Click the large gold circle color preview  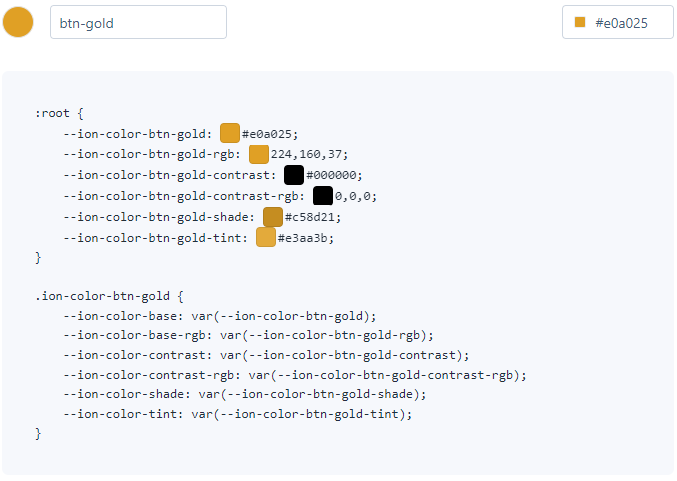pyautogui.click(x=18, y=22)
